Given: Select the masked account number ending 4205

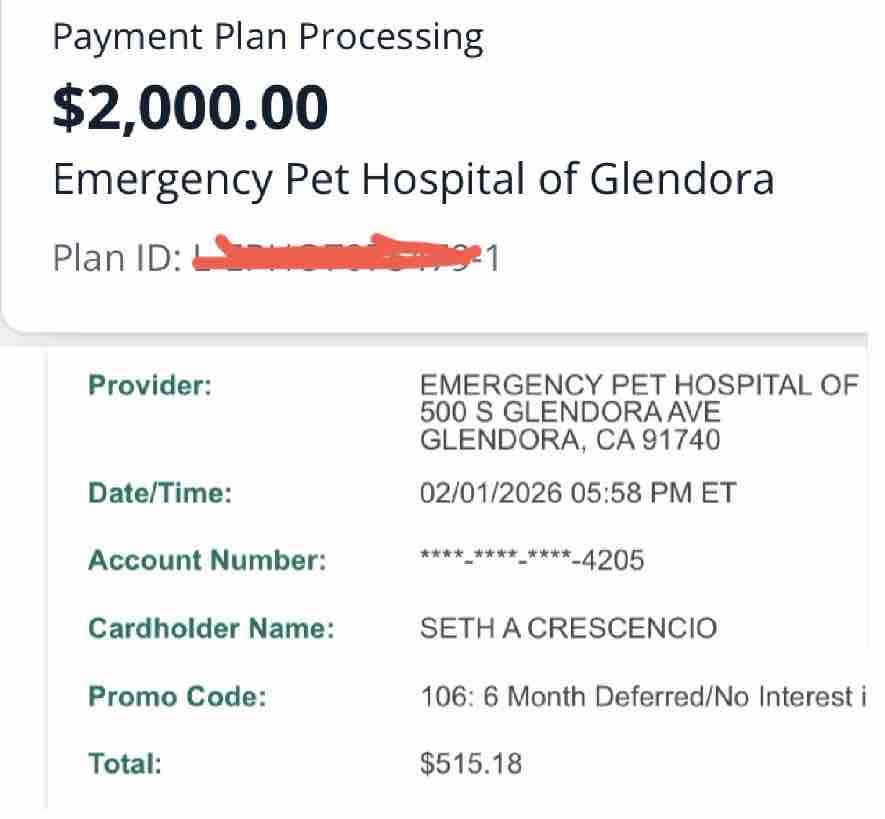Looking at the screenshot, I should point(532,560).
